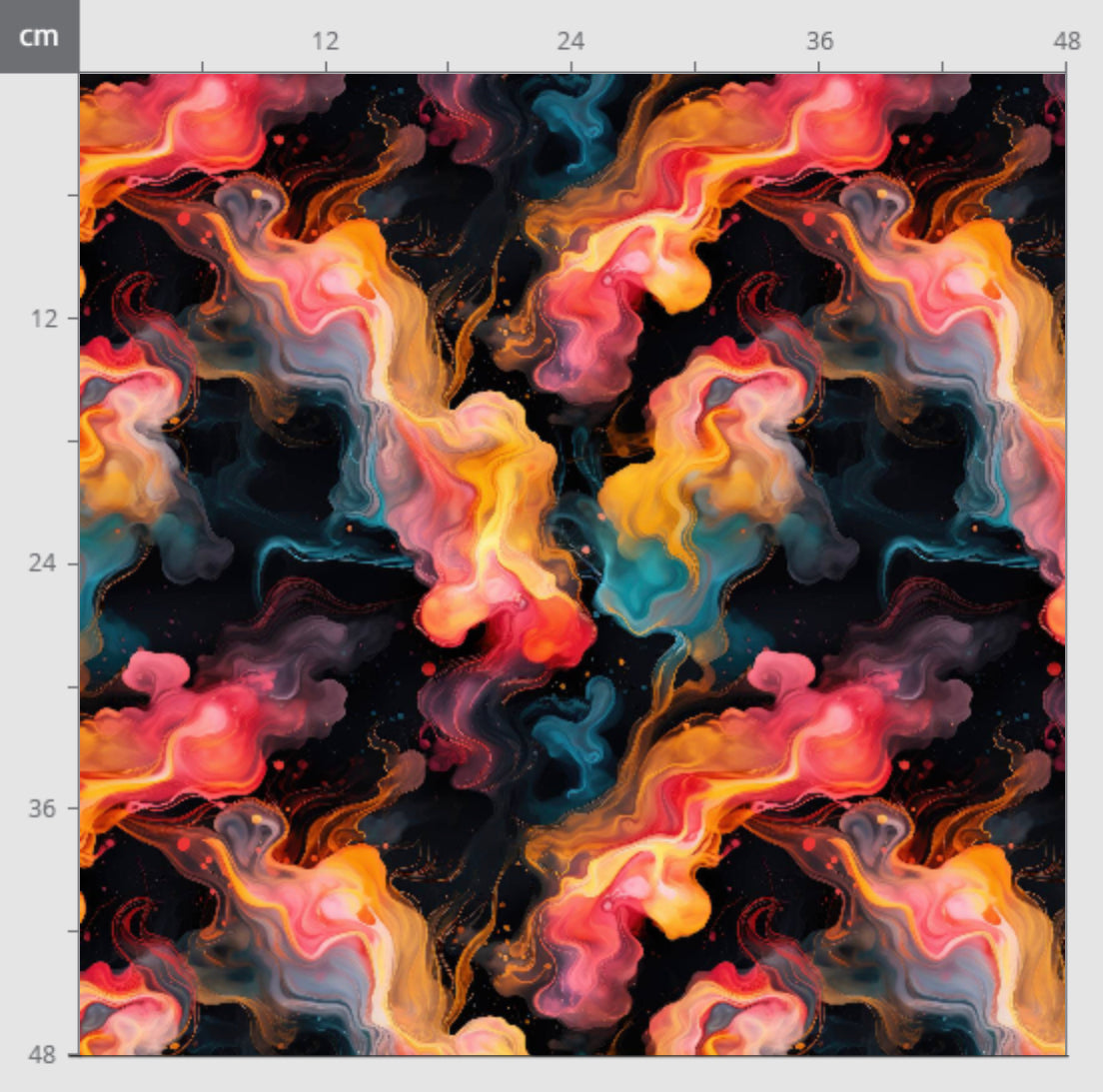Click the unlabeled tick between 12 and 24 on left ruler
Image resolution: width=1103 pixels, height=1092 pixels.
pos(72,441)
